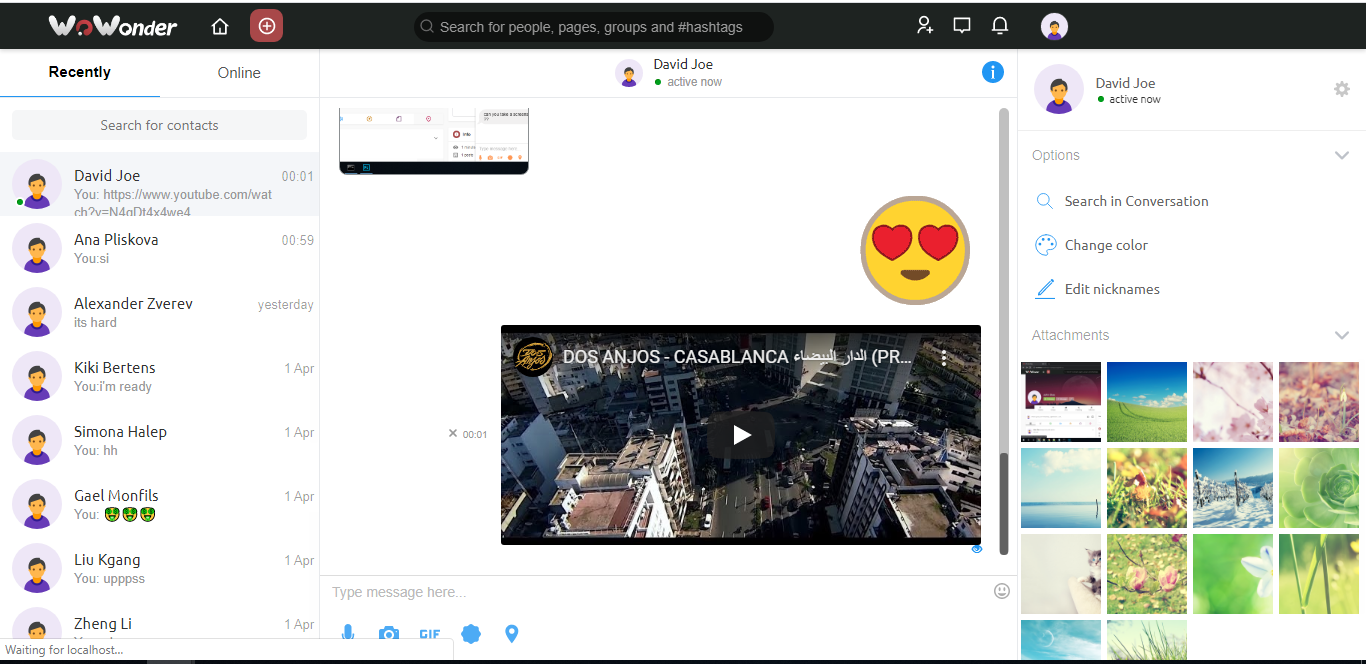Click Ana Pliskova's avatar in contacts
1366x664 pixels.
point(37,248)
